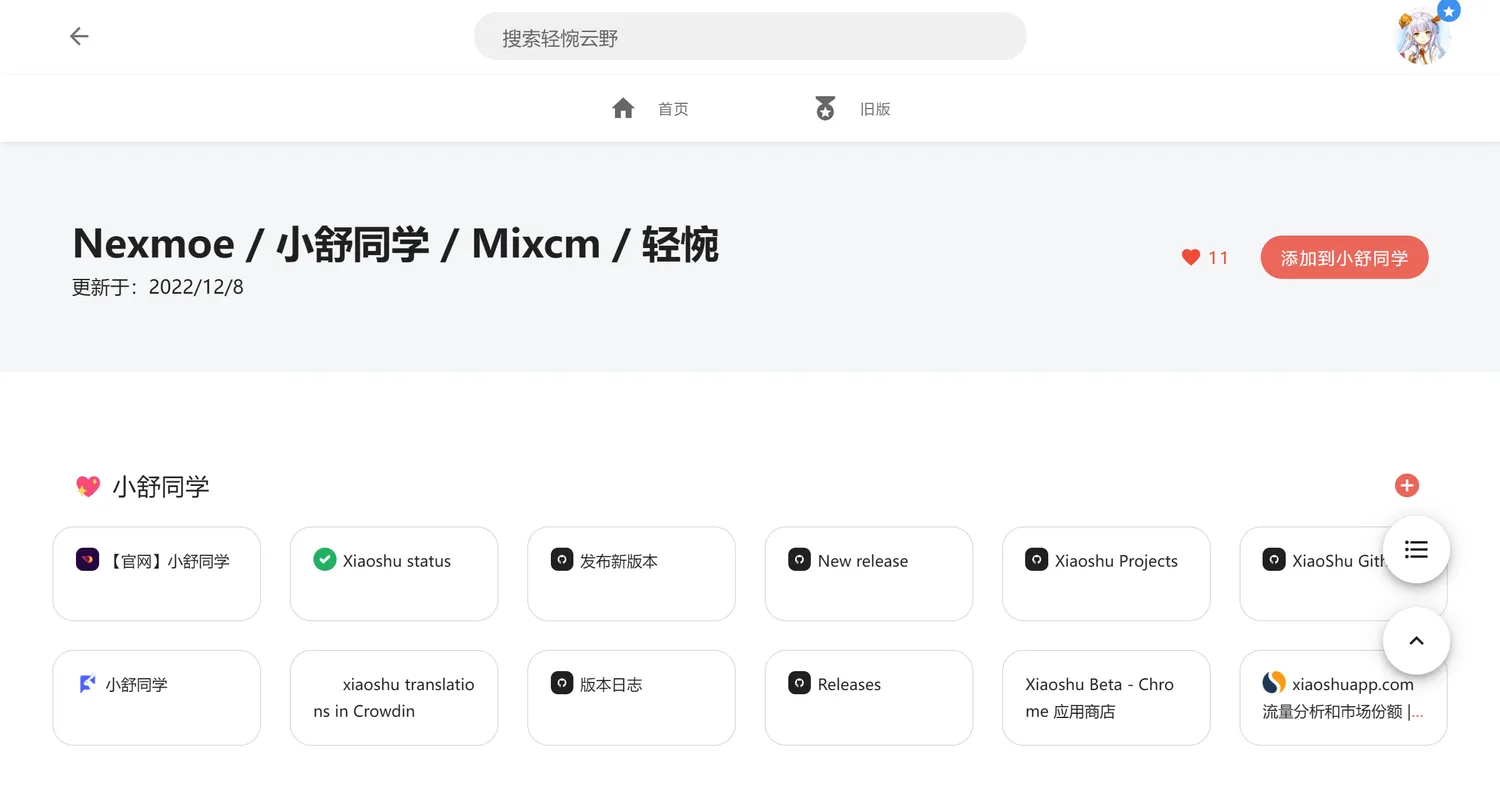
Task: Click the 小舒同学 section heading text
Action: click(161, 487)
